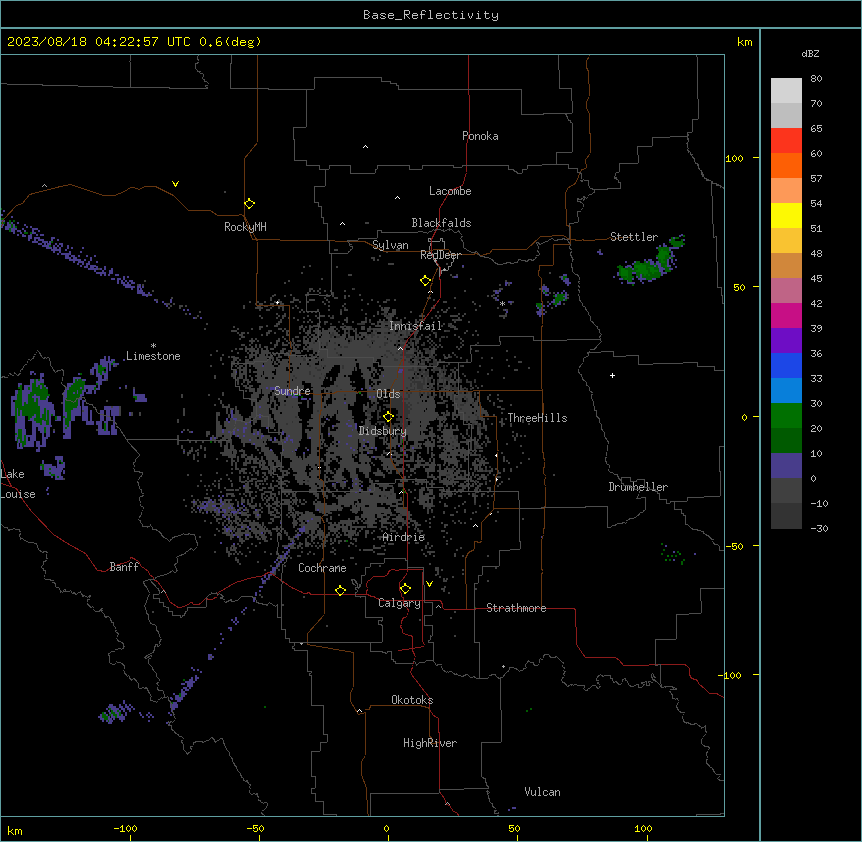Click the yellow diamond marker between Olds and Didsbury
862x842 pixels.
coord(388,417)
